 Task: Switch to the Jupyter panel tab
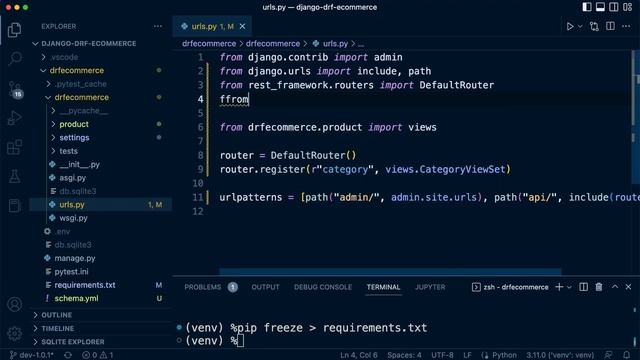[430, 287]
